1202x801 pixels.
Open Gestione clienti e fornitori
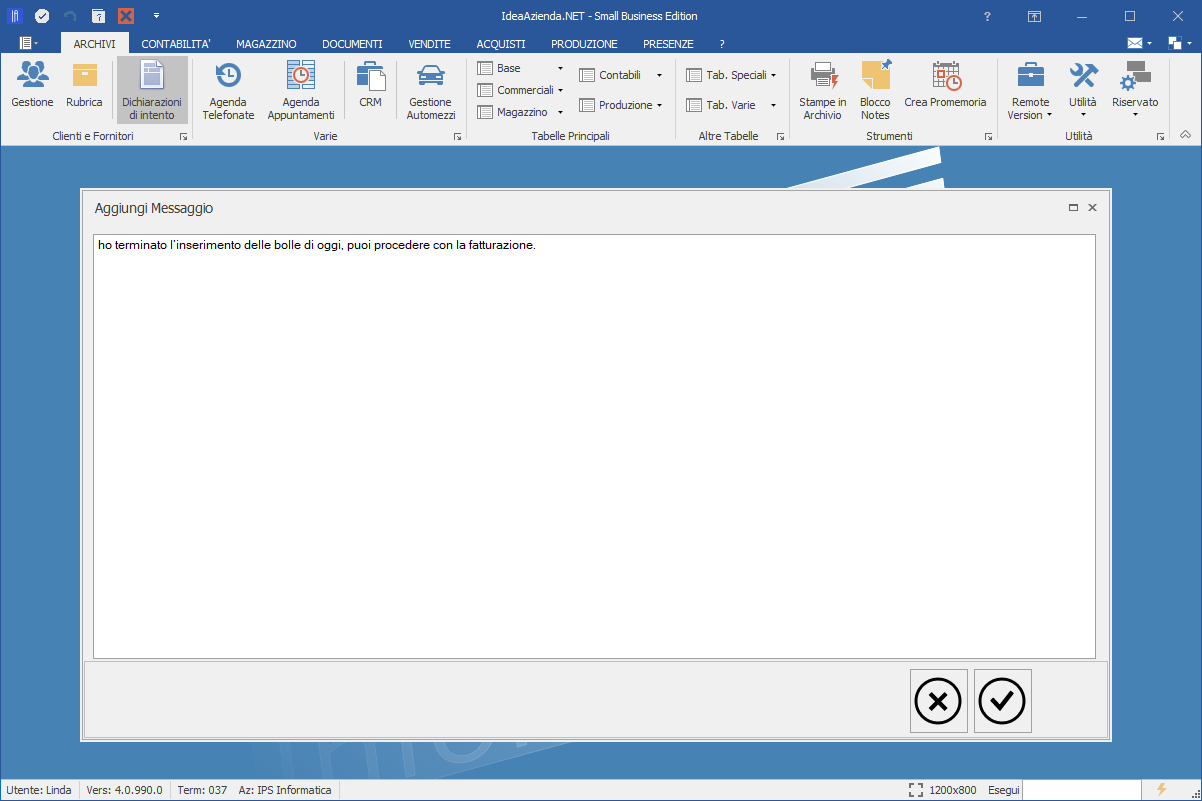click(32, 84)
